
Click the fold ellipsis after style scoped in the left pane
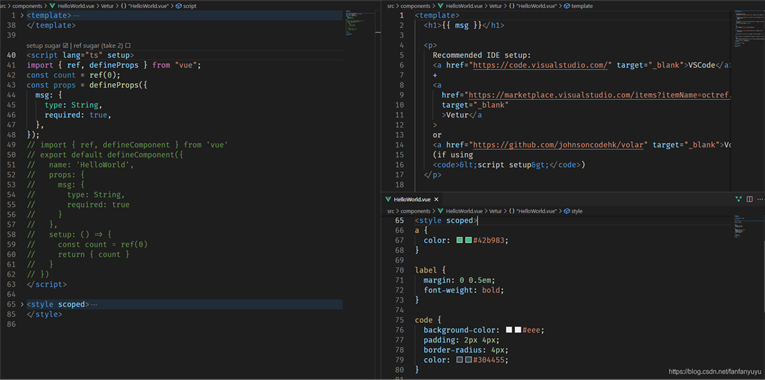pyautogui.click(x=94, y=304)
